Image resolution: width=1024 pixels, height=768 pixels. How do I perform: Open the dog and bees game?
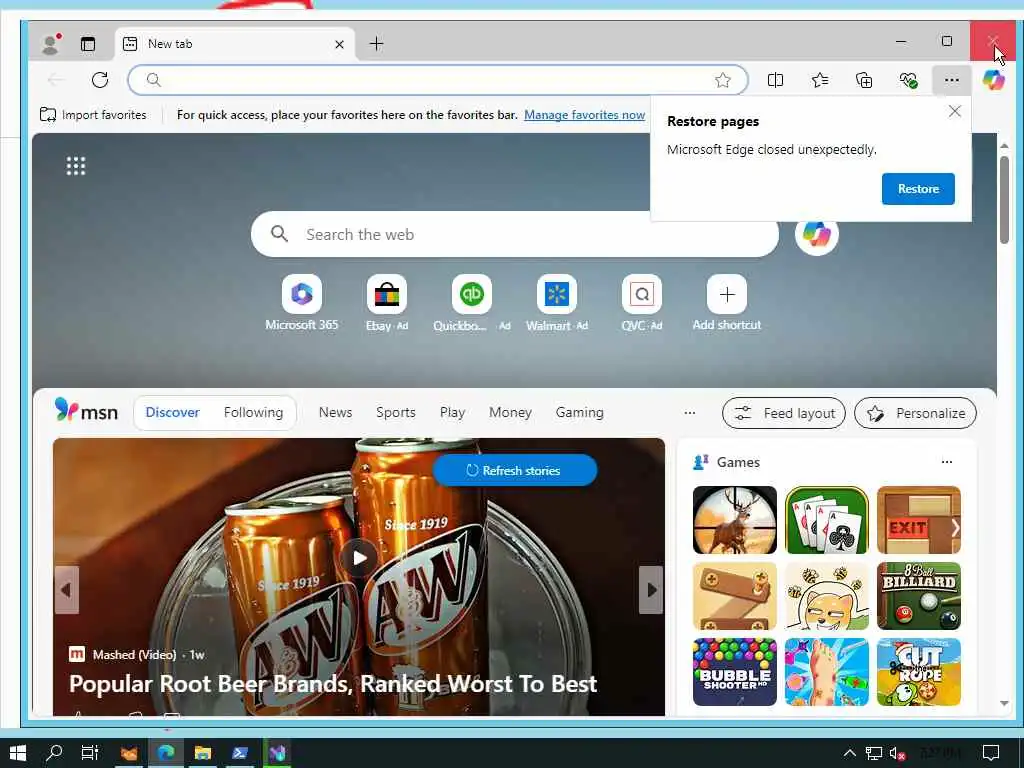point(827,596)
